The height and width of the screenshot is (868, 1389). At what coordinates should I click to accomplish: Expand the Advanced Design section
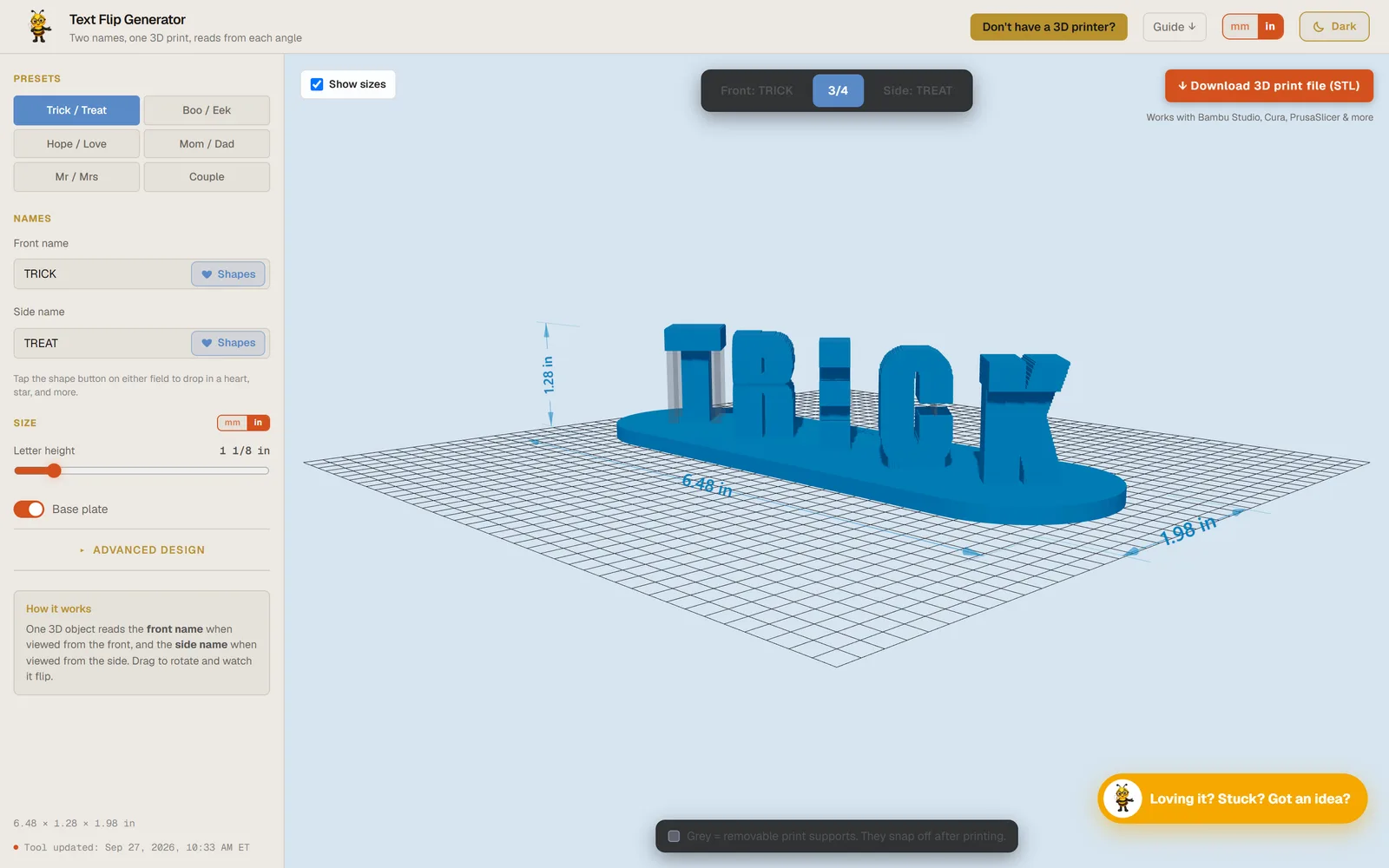142,550
